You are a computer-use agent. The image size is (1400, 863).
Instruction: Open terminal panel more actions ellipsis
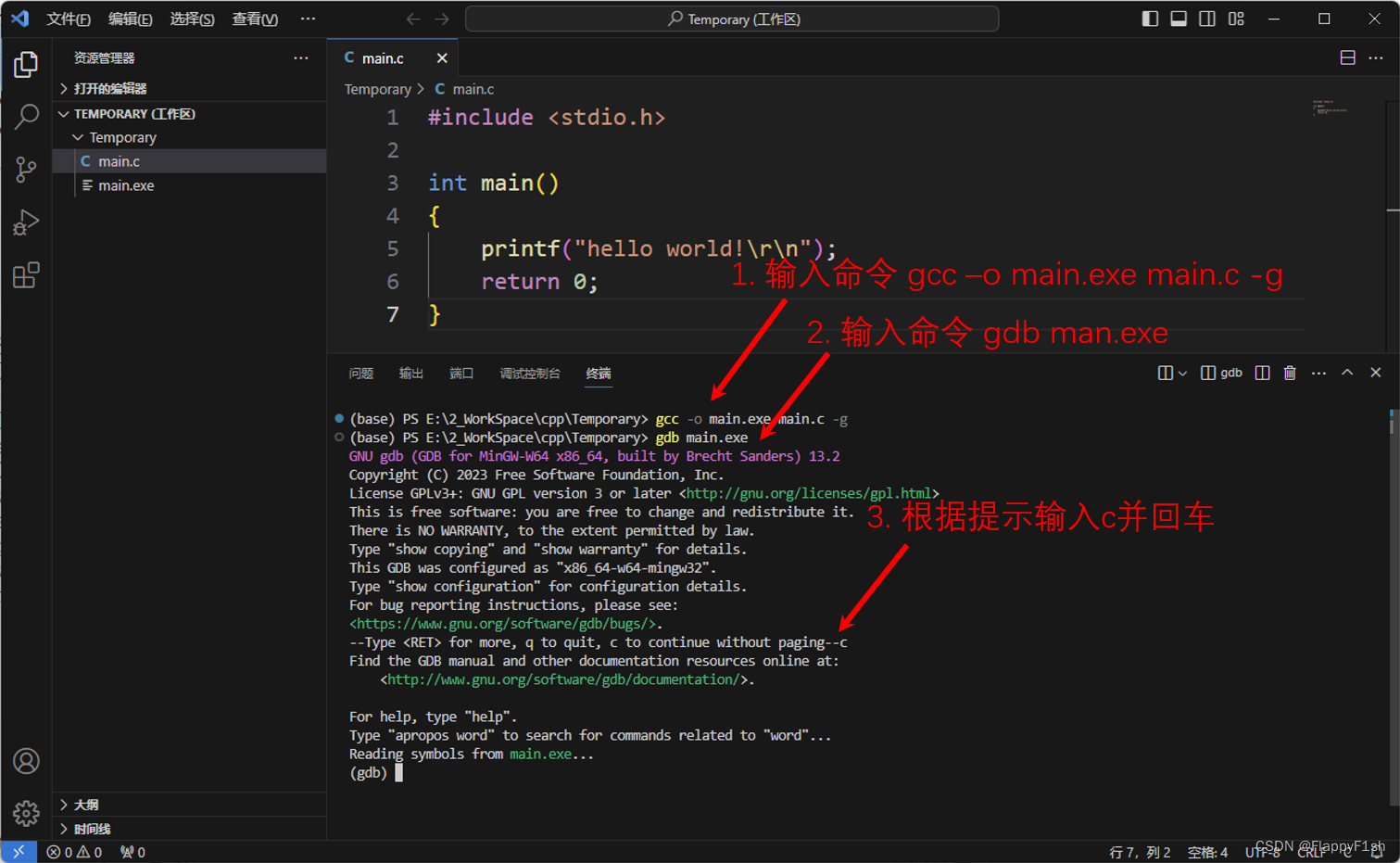pos(1318,373)
